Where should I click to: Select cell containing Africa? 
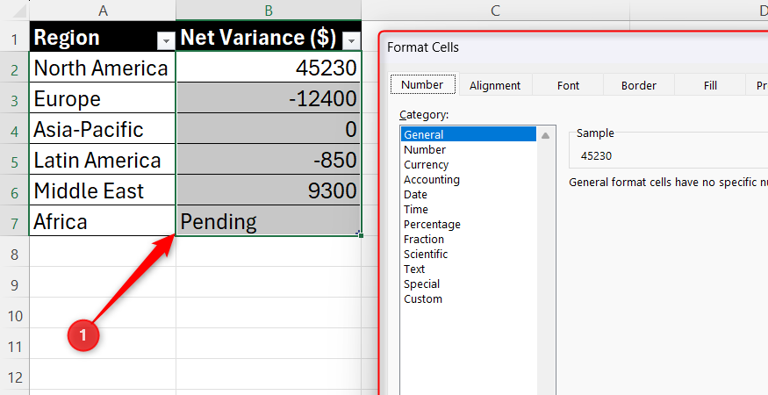coord(102,221)
